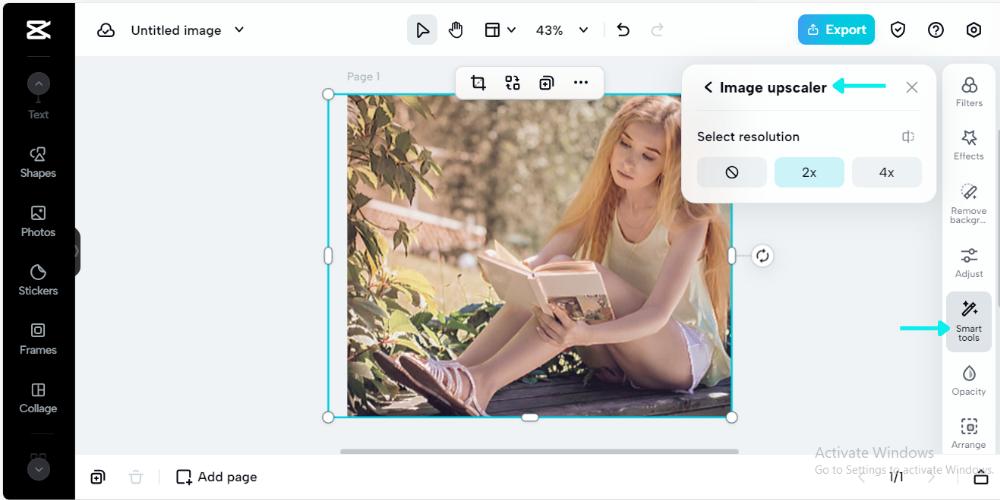Open the Collage panel
The height and width of the screenshot is (500, 1000).
38,398
